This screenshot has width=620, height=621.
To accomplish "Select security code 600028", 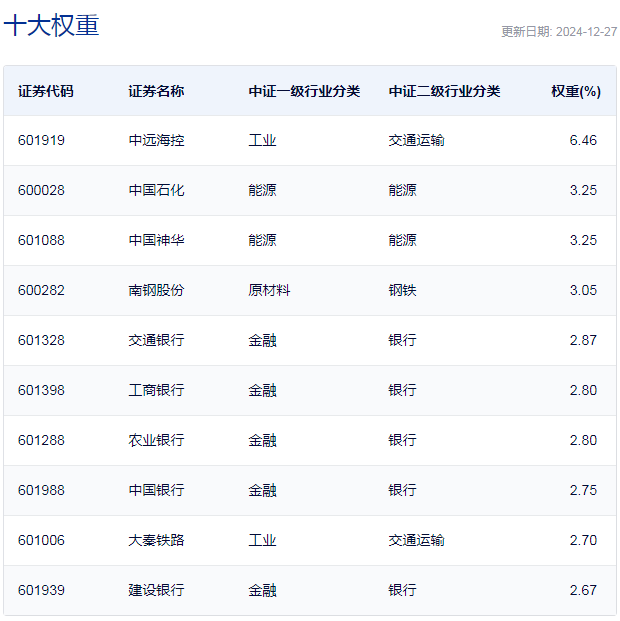I will [x=41, y=190].
